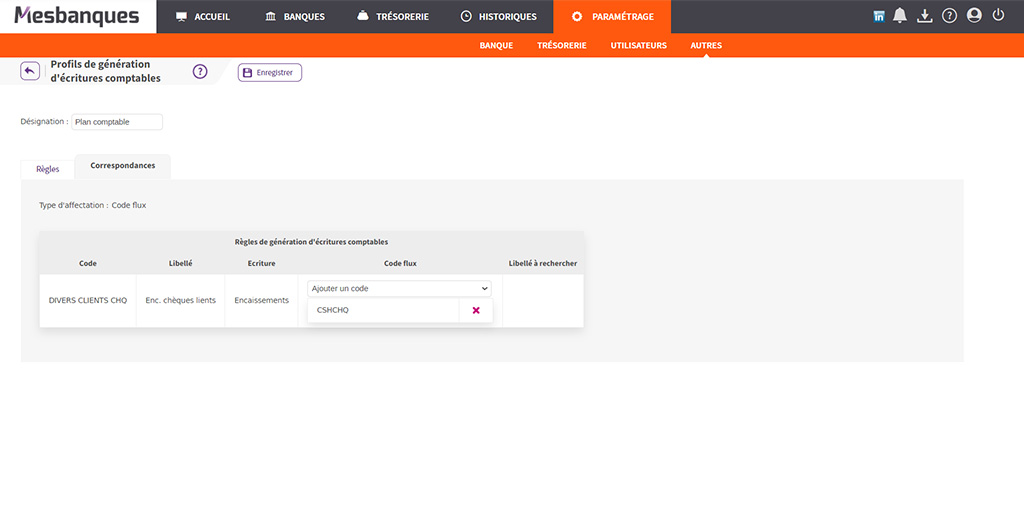Open notifications bell icon

900,16
